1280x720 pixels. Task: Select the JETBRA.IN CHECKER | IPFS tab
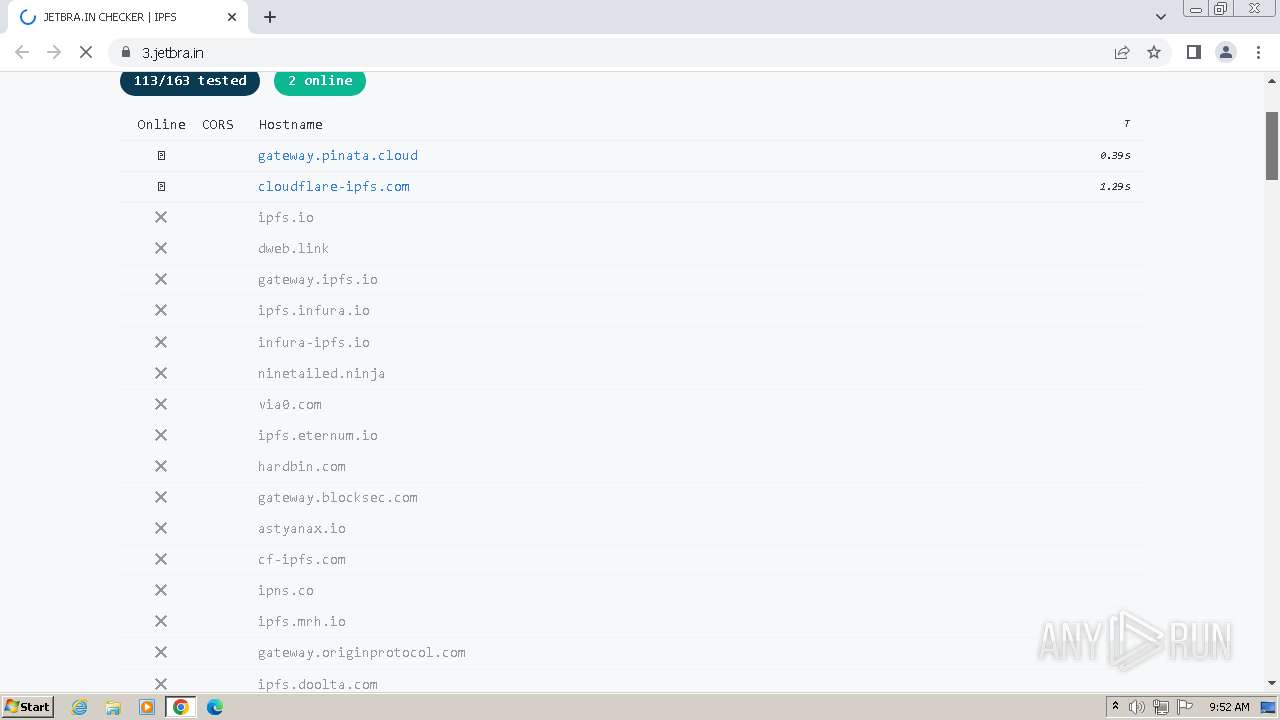(x=128, y=17)
